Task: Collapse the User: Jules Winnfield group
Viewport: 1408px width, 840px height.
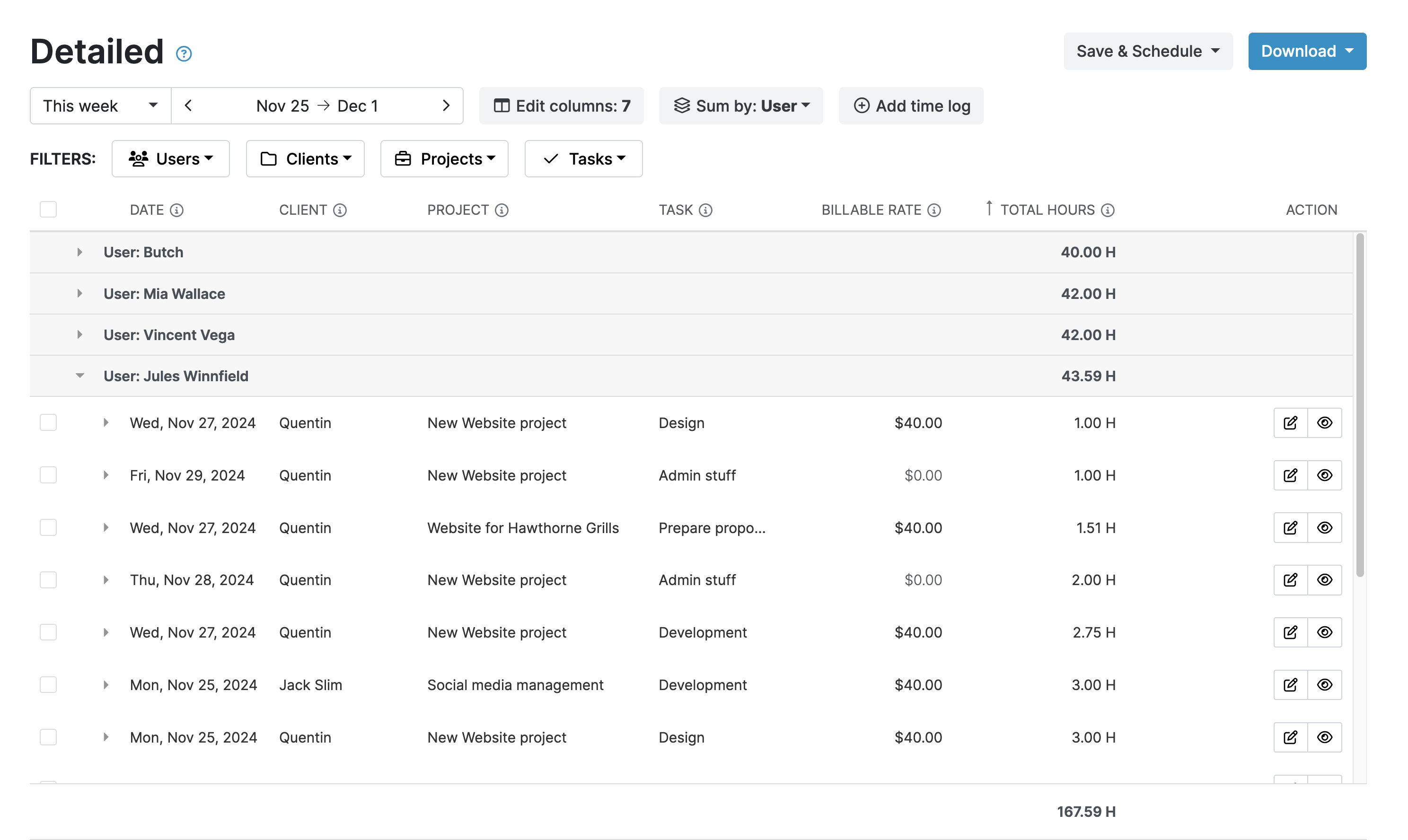Action: [x=79, y=375]
